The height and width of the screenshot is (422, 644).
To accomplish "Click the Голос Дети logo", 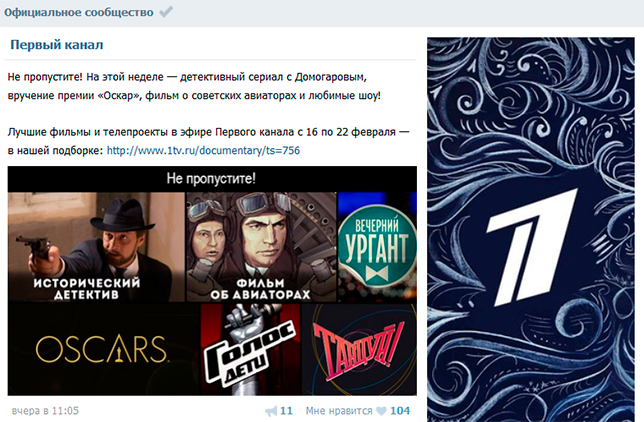I will [x=251, y=349].
